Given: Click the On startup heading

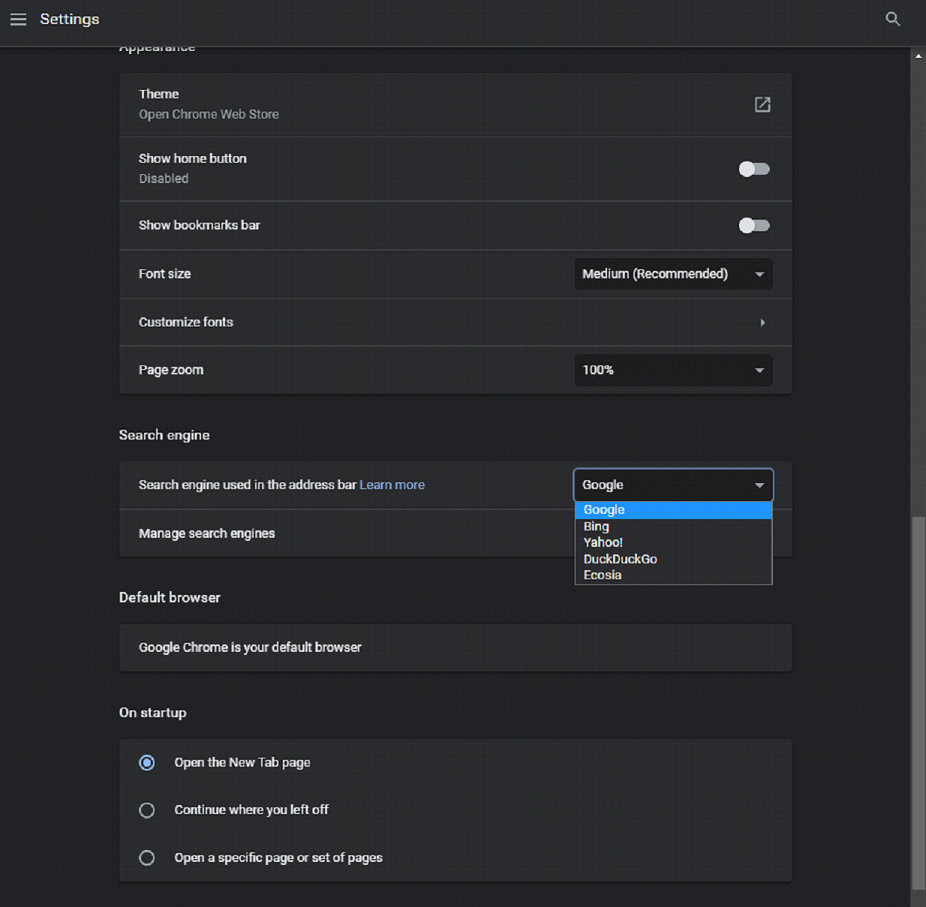Looking at the screenshot, I should [x=153, y=713].
